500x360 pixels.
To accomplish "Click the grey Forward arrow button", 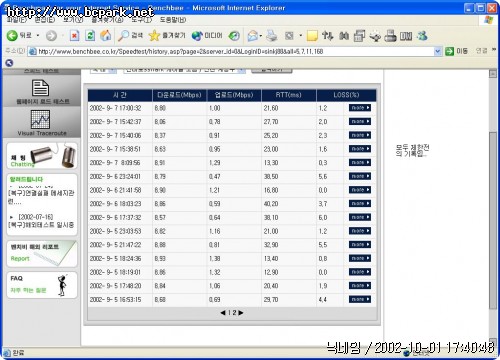I will click(x=51, y=35).
